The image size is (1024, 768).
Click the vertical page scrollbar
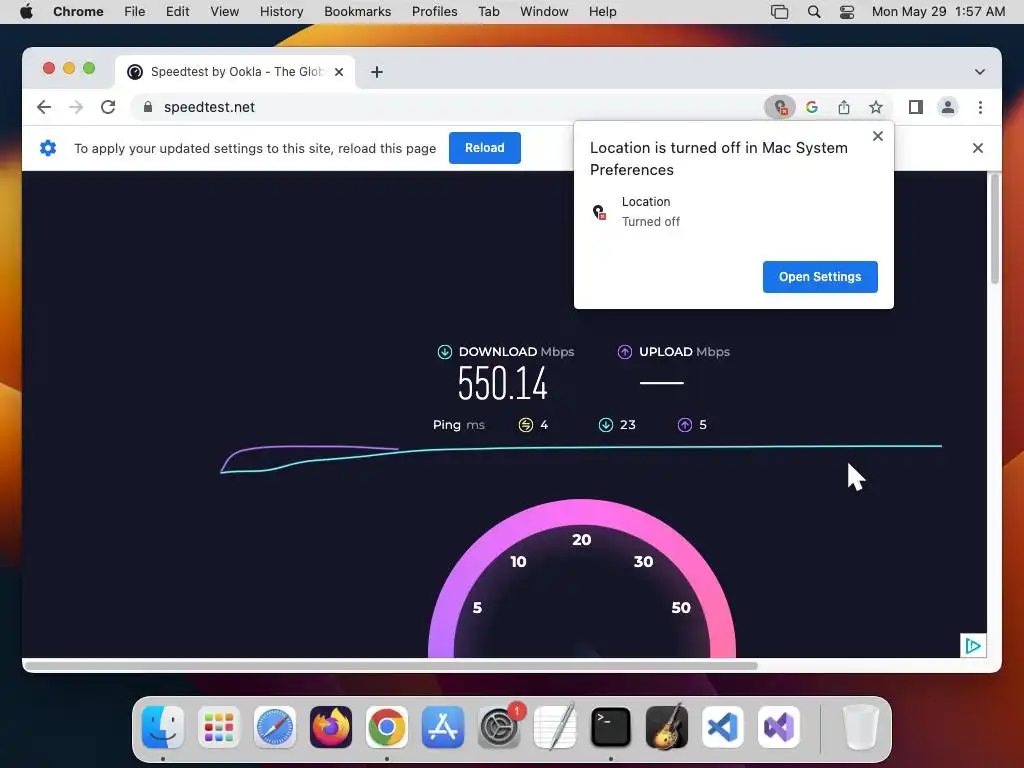(995, 229)
